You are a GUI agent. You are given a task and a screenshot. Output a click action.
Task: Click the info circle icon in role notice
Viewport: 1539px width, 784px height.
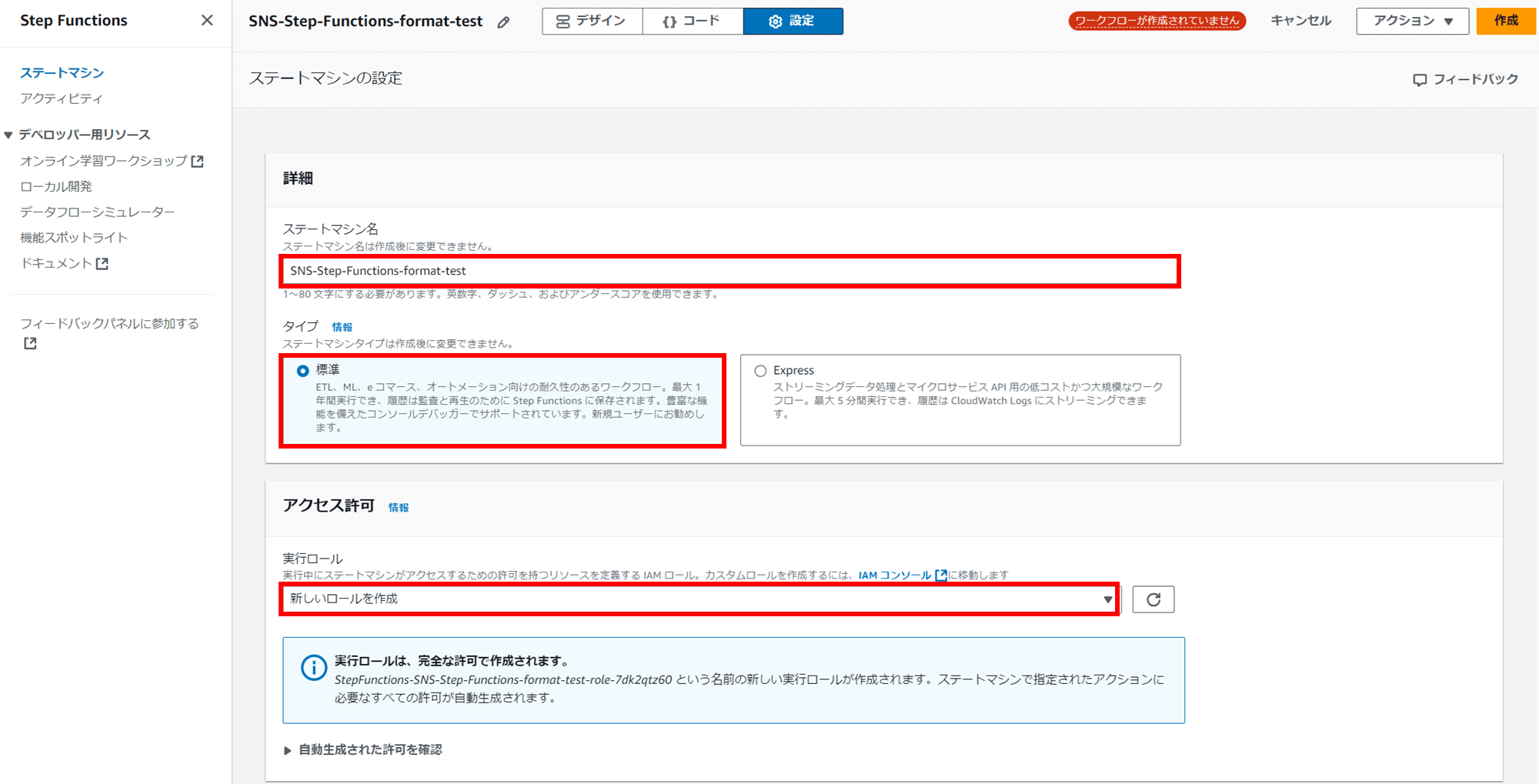tap(314, 668)
